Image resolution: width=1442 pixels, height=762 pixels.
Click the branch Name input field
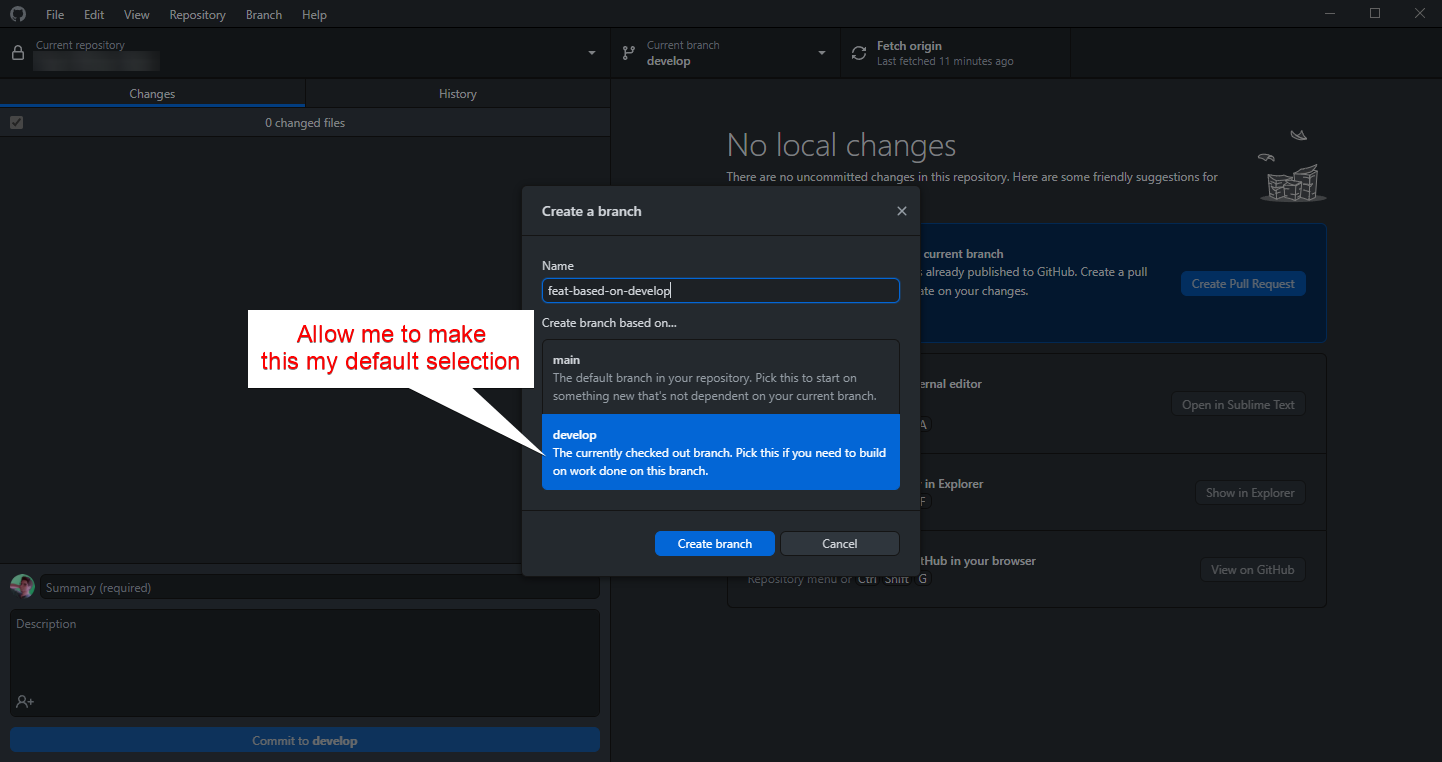pyautogui.click(x=720, y=289)
